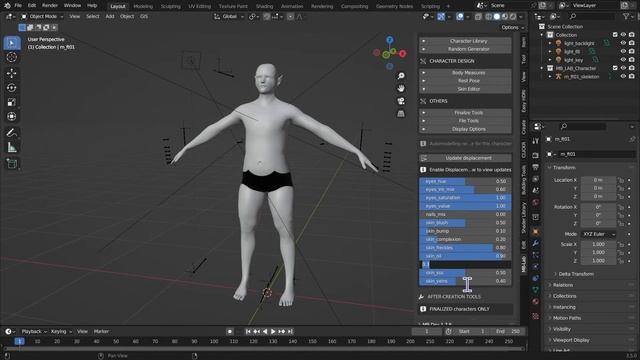Open the viewport Add menu

pyautogui.click(x=110, y=17)
